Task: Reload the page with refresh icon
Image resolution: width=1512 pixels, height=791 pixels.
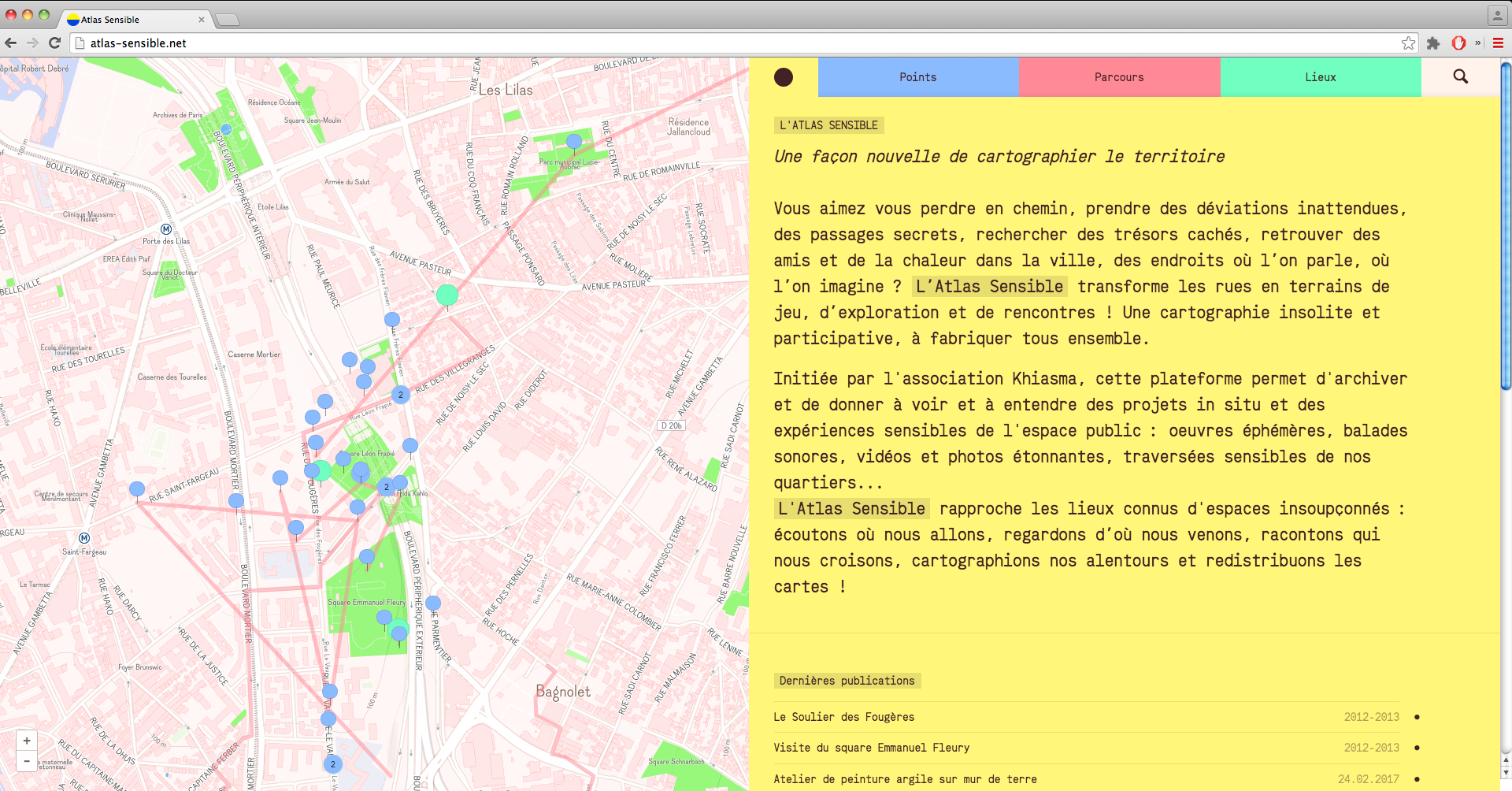Action: (54, 43)
